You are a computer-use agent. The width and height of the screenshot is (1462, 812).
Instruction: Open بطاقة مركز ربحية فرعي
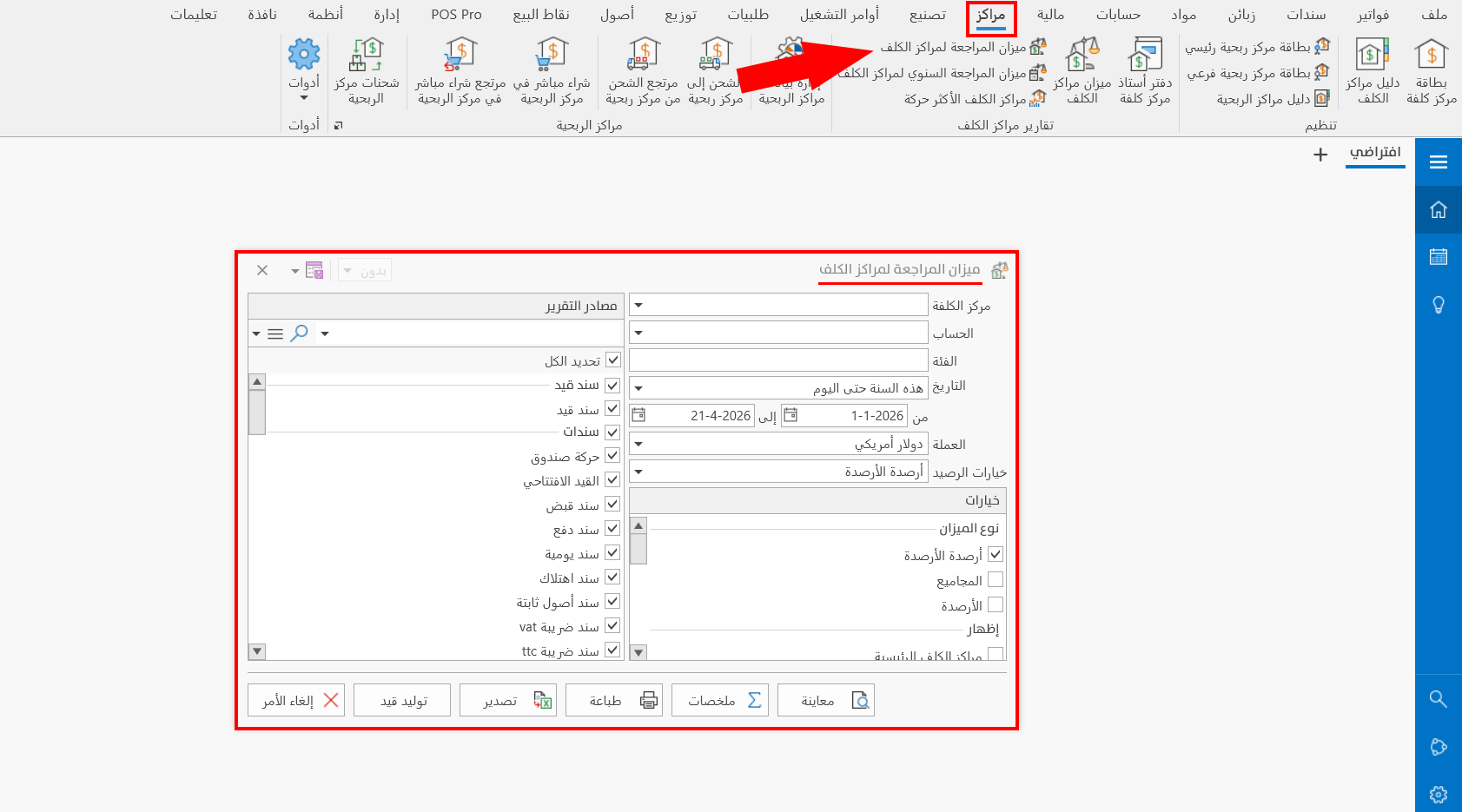click(1259, 73)
